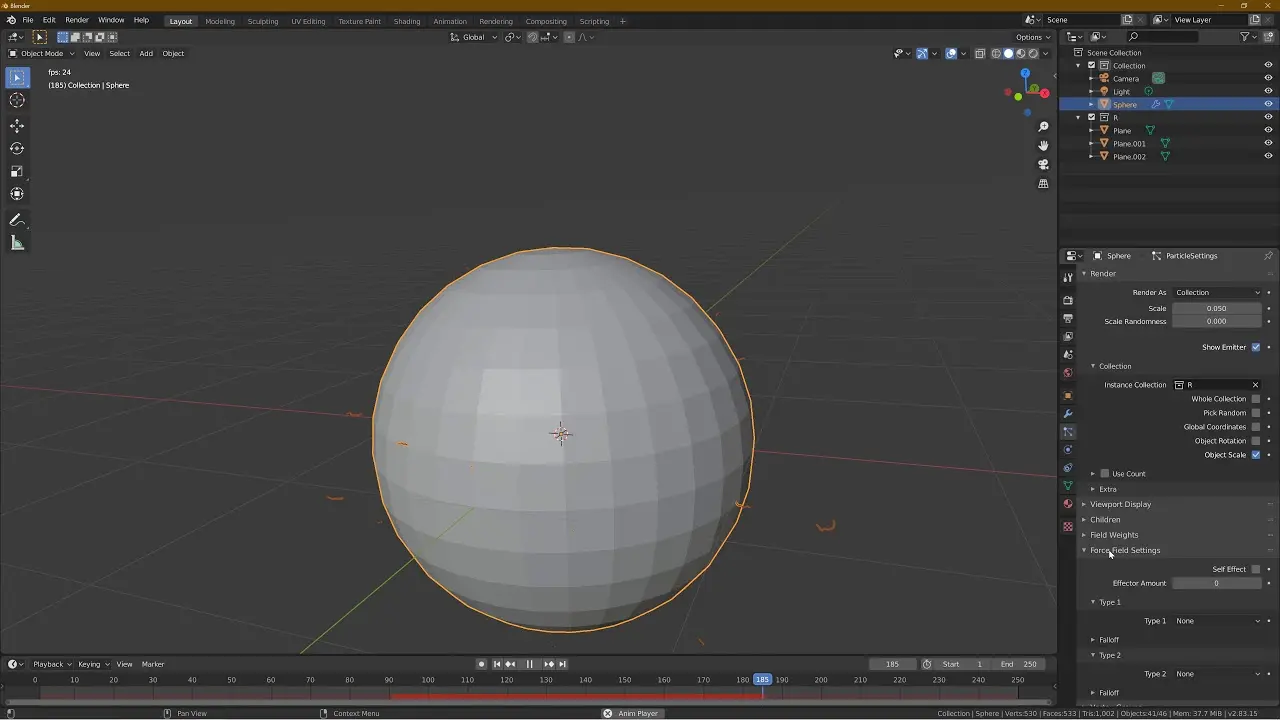Hide the Camera in the outliner
Viewport: 1280px width, 720px height.
point(1268,78)
